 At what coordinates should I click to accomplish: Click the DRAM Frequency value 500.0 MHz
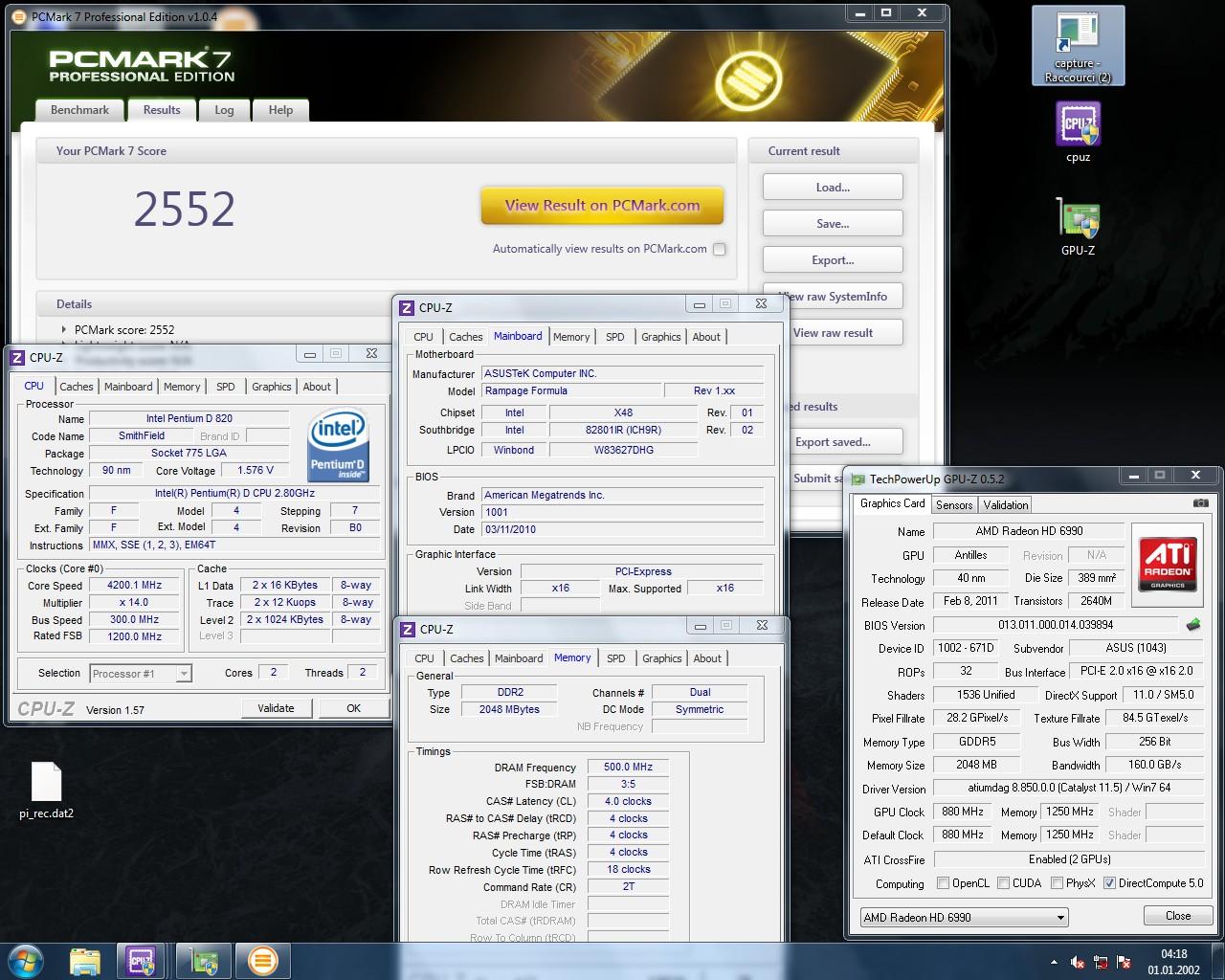pos(628,768)
